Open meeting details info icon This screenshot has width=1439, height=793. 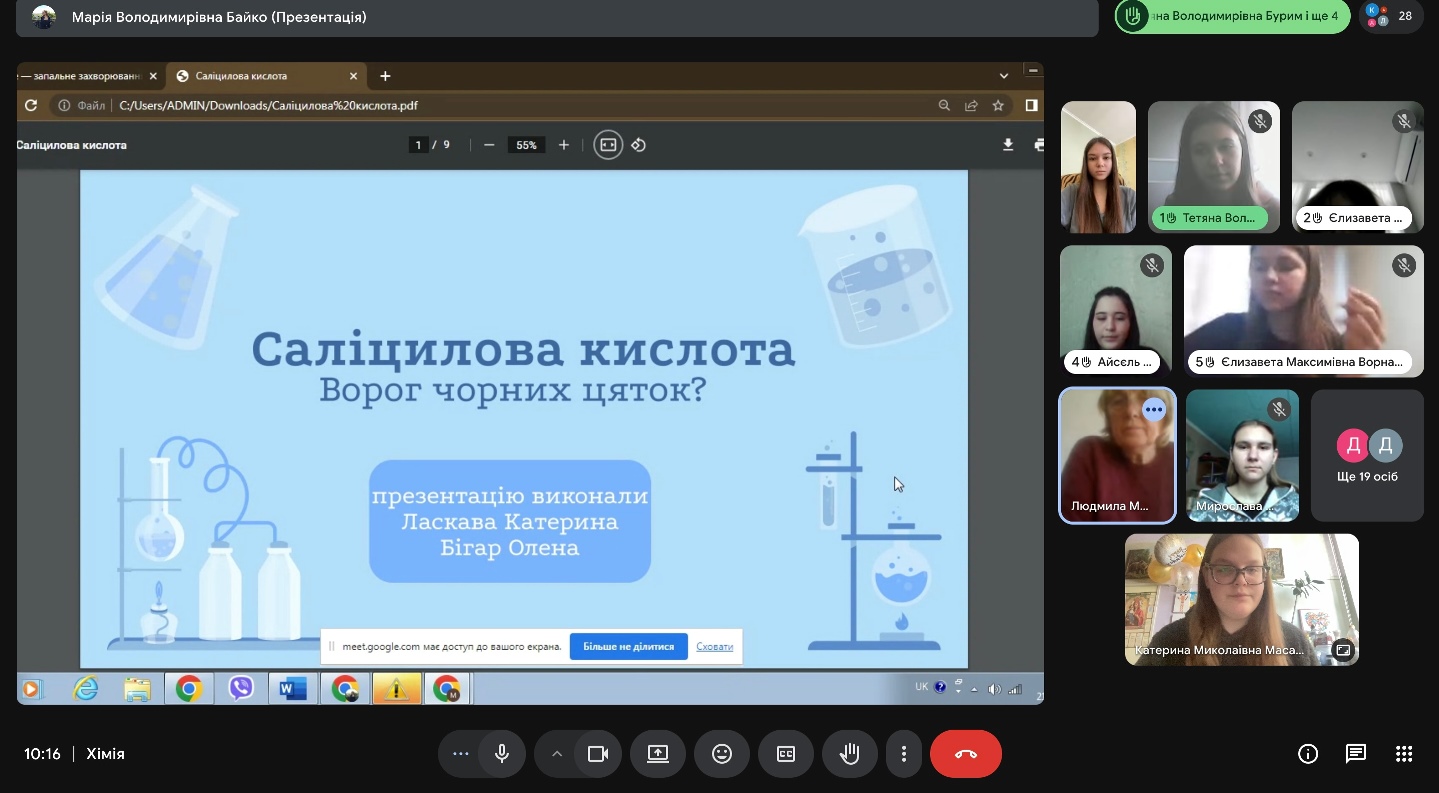click(1307, 754)
